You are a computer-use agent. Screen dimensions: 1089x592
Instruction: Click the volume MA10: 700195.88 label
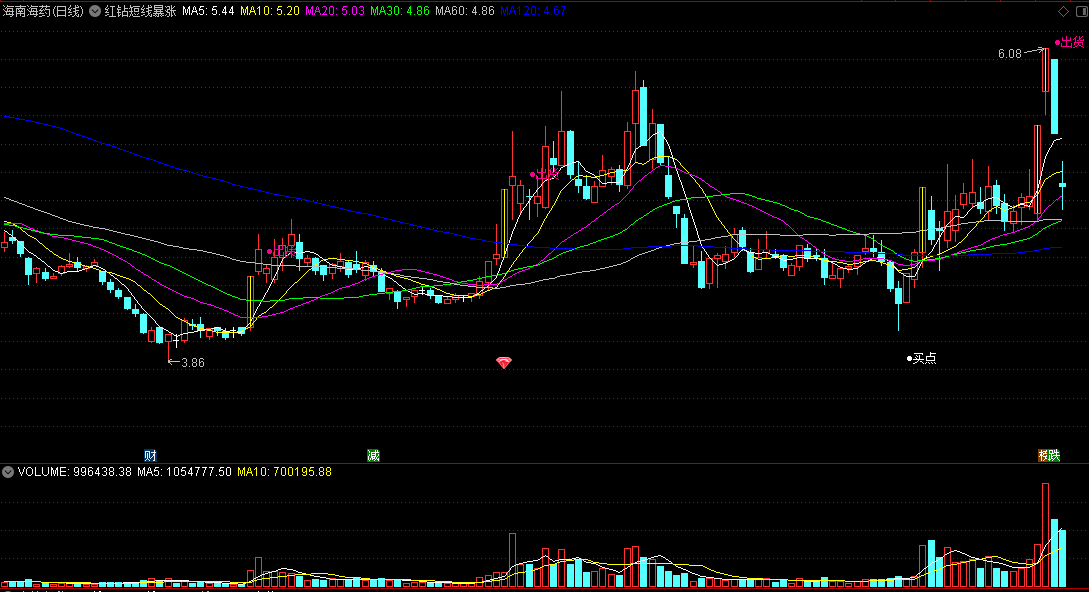(x=284, y=472)
